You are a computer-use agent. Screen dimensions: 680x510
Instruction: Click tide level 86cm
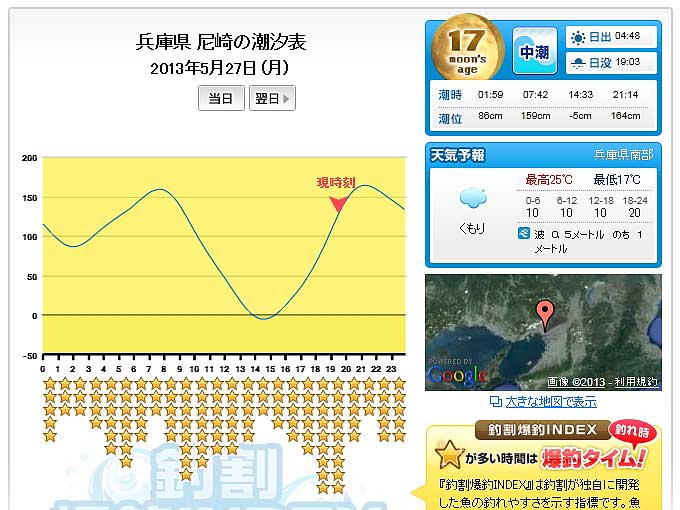click(x=490, y=116)
